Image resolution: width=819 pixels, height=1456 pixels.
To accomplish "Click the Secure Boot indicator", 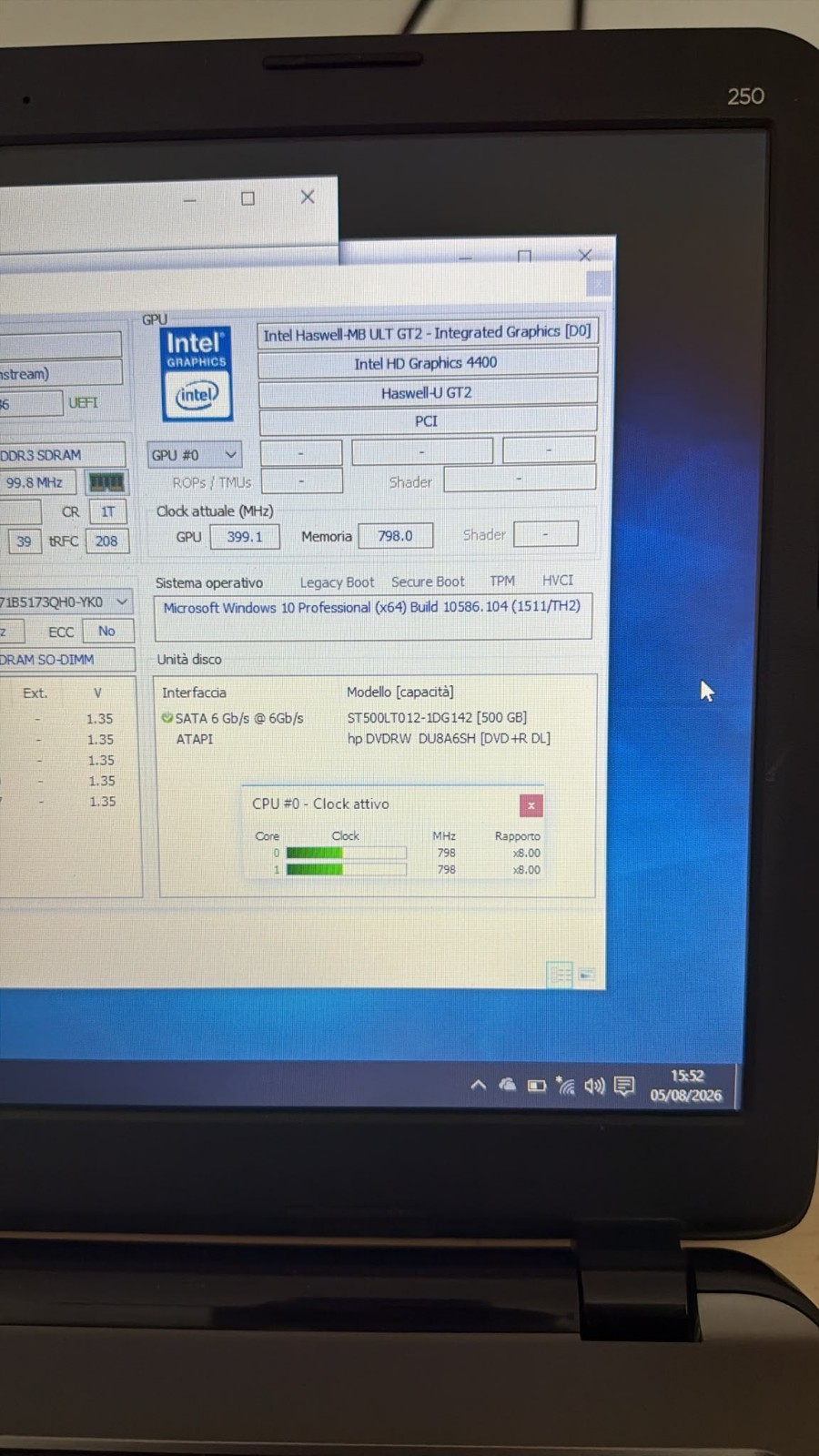I will coord(428,581).
